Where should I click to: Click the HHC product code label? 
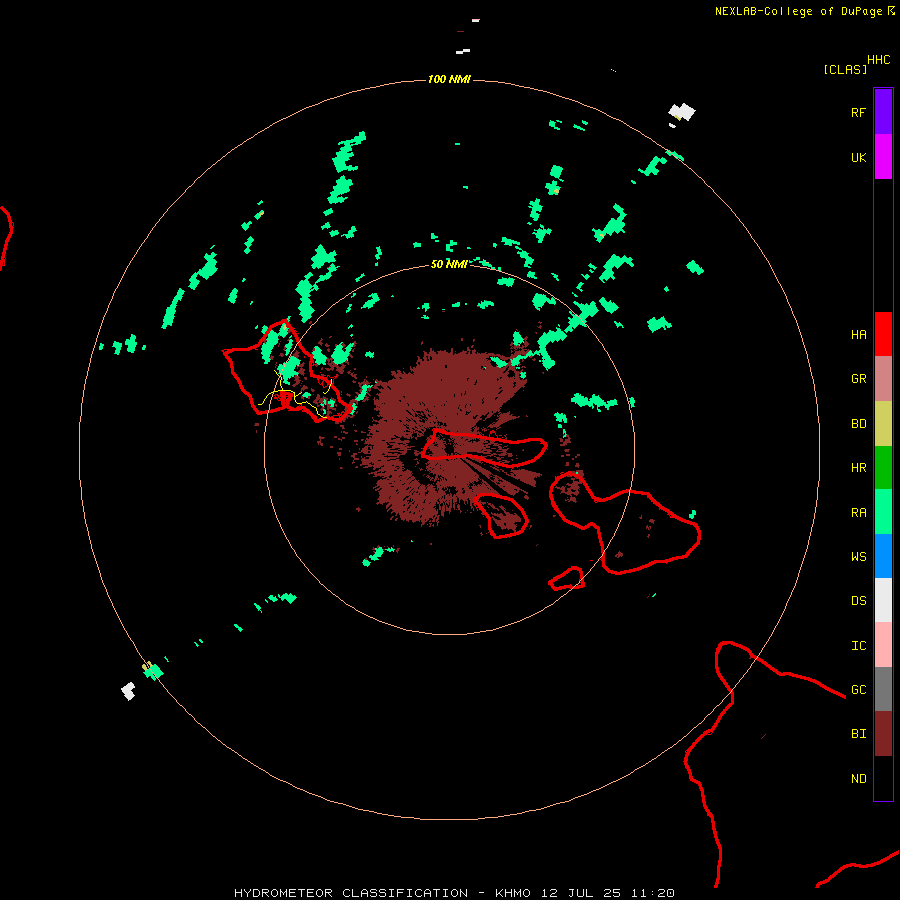879,59
